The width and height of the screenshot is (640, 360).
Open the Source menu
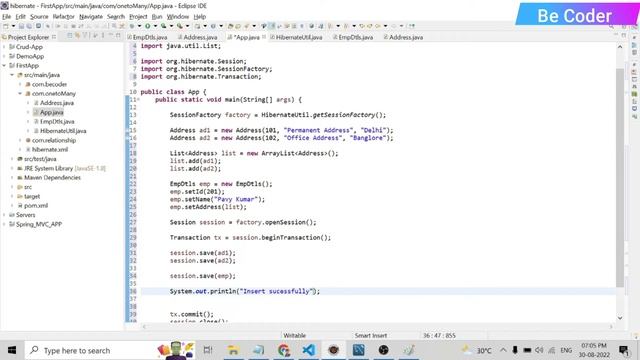click(x=39, y=17)
